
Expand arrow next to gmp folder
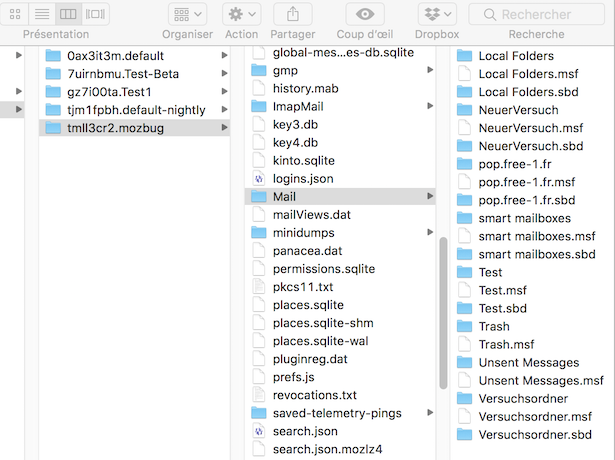[x=430, y=70]
